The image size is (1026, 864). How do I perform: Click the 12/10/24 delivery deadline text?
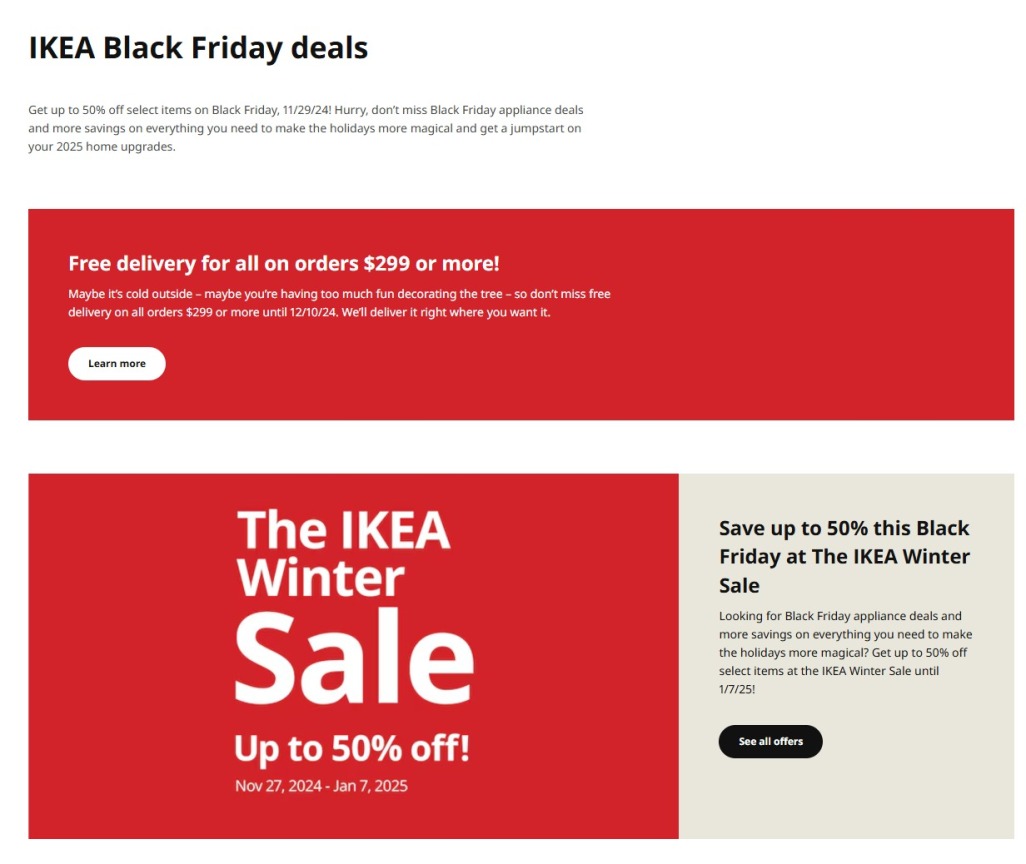click(308, 312)
